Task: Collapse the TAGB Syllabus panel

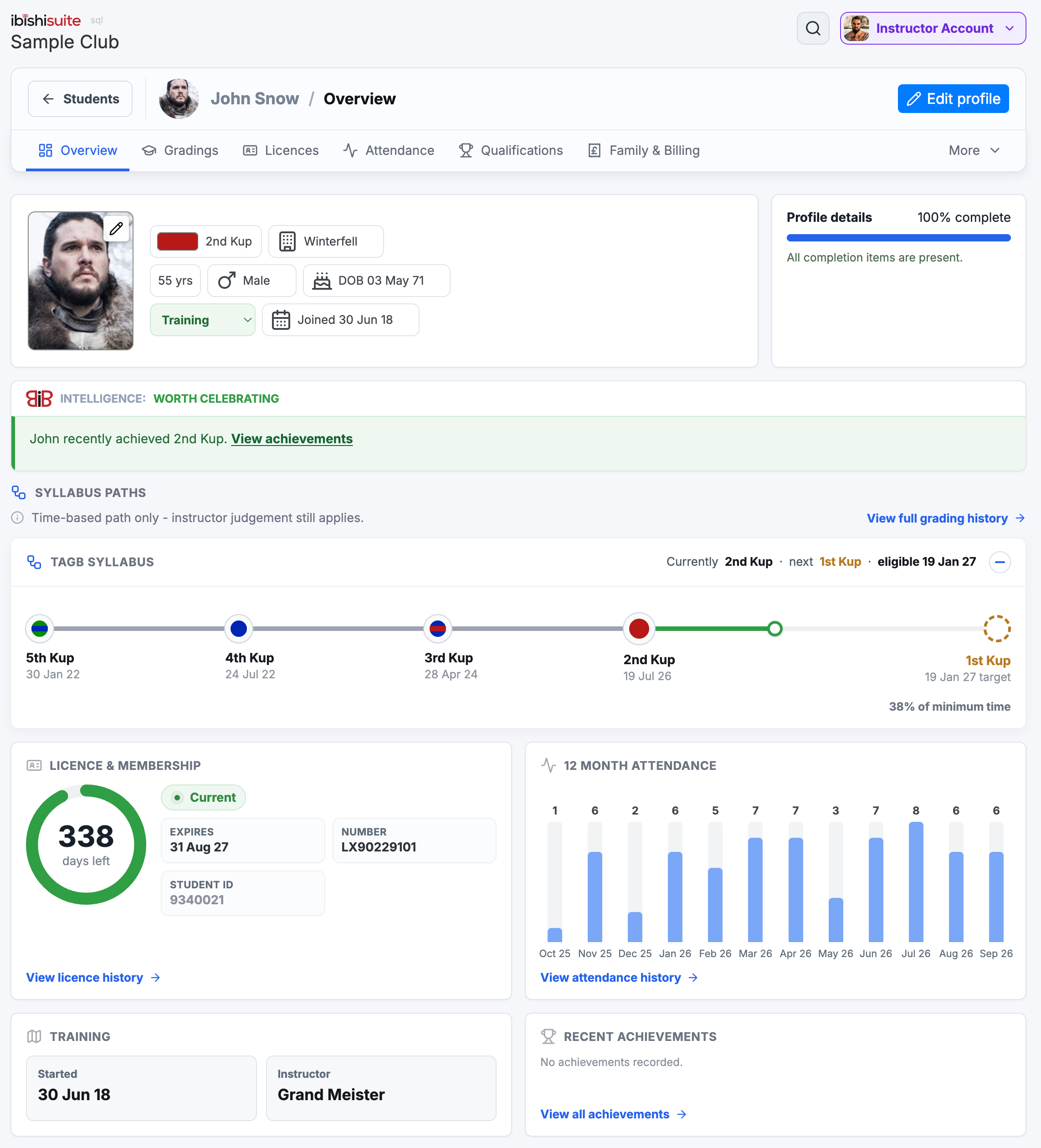Action: [1000, 562]
